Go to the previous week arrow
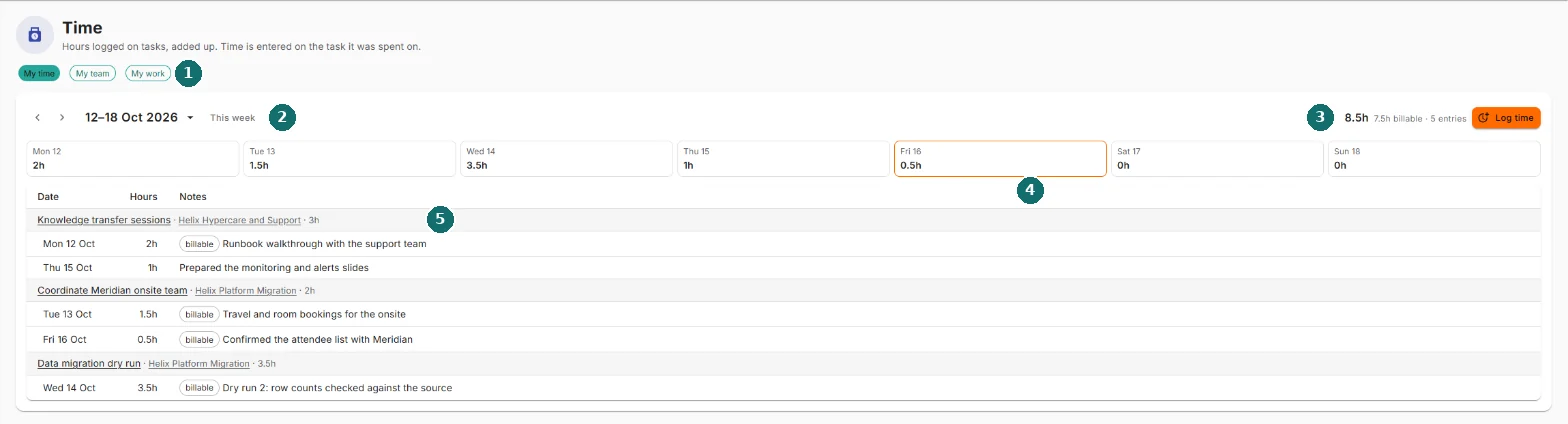 pos(37,118)
